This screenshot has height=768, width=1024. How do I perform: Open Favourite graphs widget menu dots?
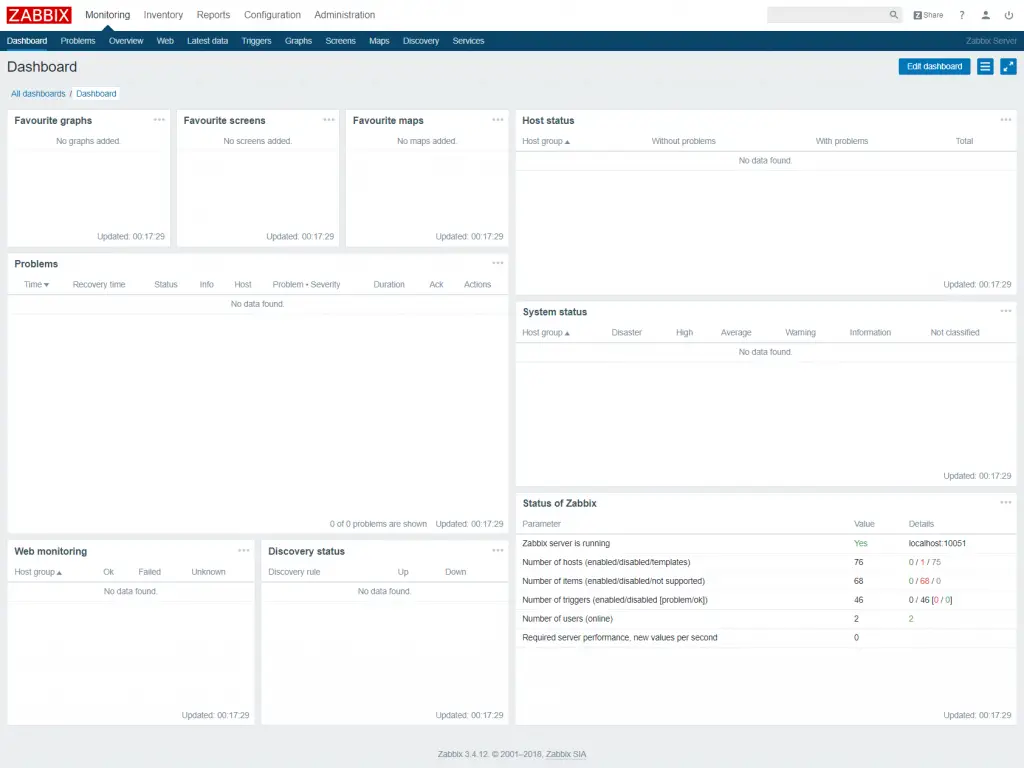[x=159, y=120]
